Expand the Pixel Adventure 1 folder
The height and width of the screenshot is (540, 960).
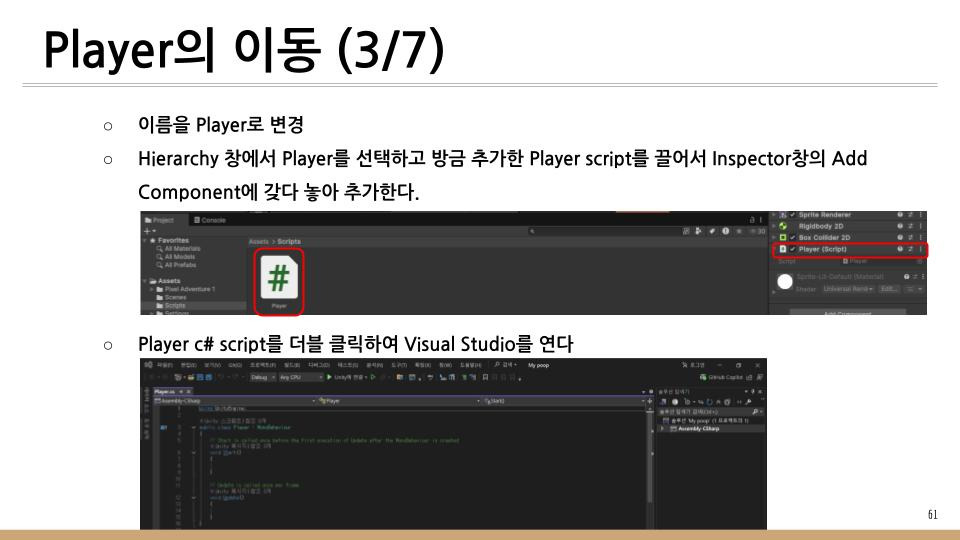tap(152, 289)
